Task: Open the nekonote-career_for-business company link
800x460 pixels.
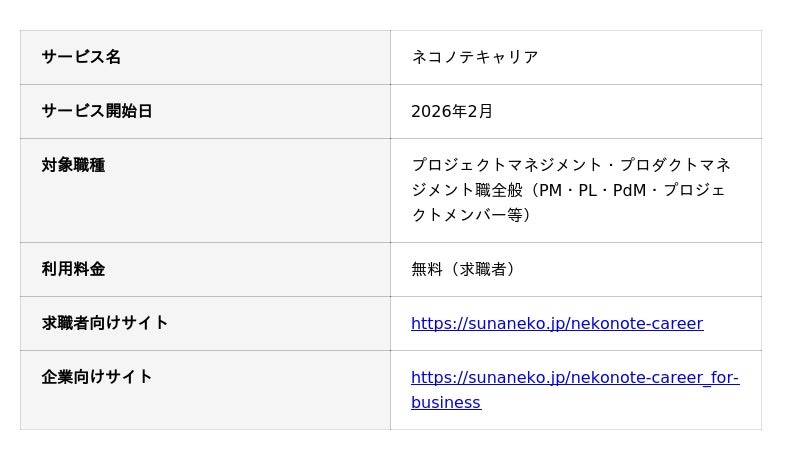Action: click(574, 378)
